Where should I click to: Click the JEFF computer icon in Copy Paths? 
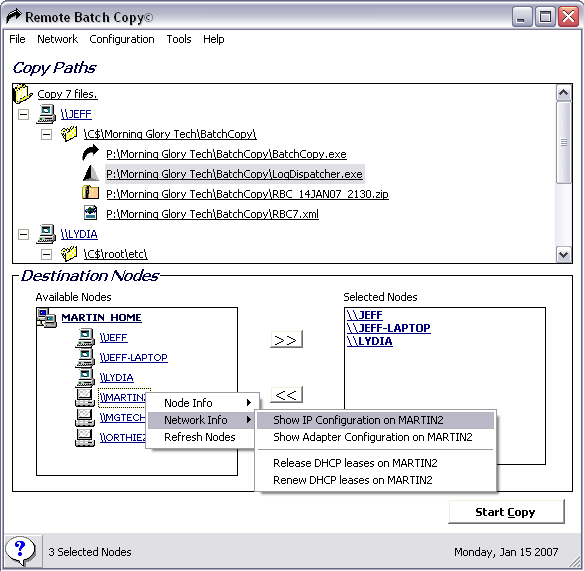point(46,114)
